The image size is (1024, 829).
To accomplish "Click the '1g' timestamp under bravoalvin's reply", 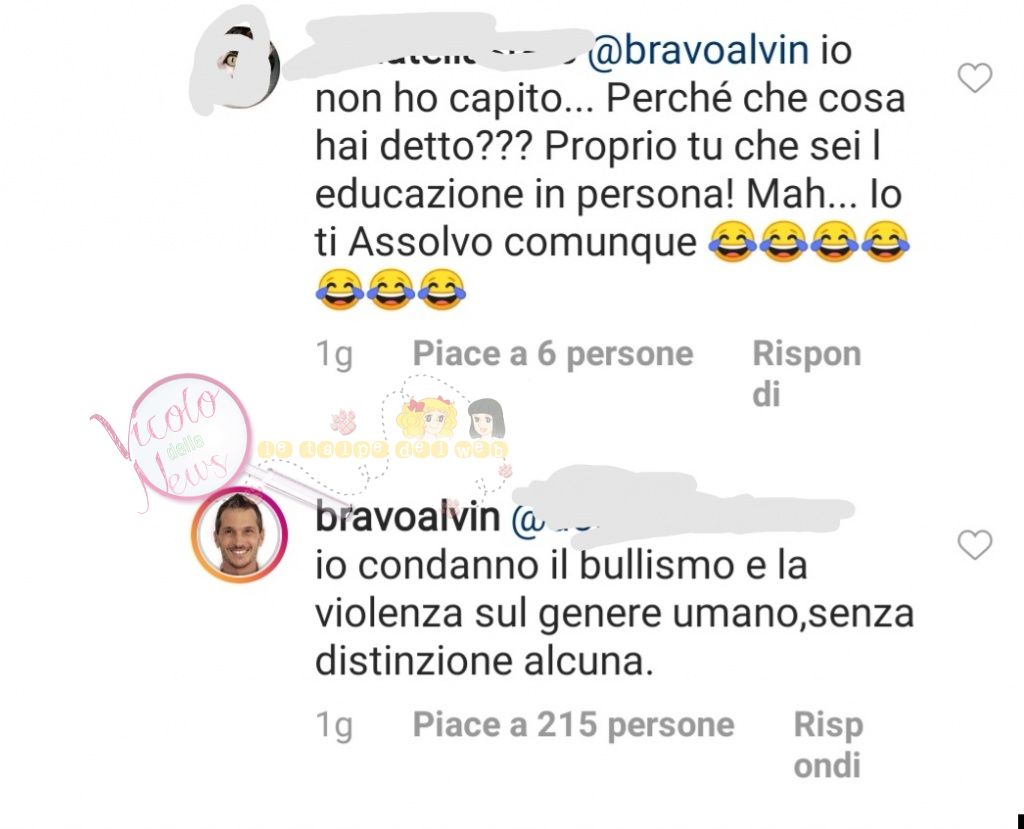I will coord(334,726).
